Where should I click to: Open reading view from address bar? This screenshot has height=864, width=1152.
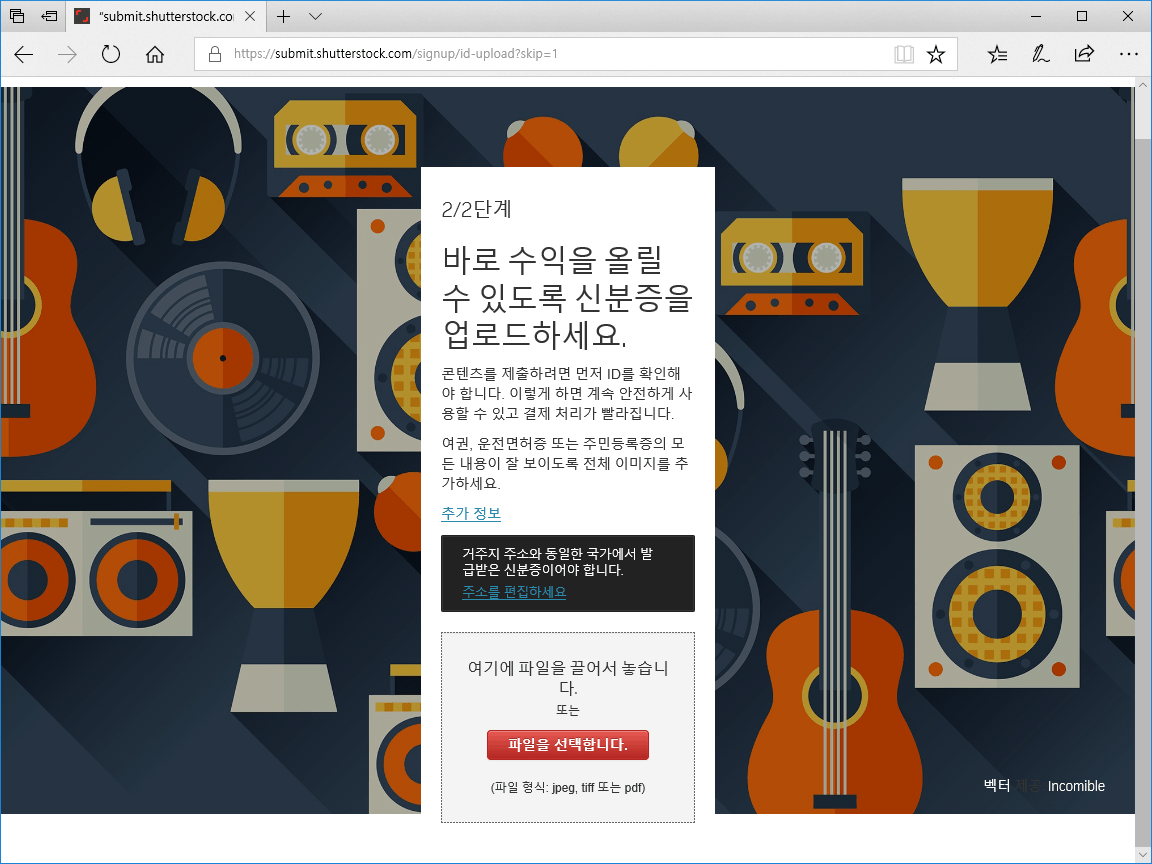point(904,54)
